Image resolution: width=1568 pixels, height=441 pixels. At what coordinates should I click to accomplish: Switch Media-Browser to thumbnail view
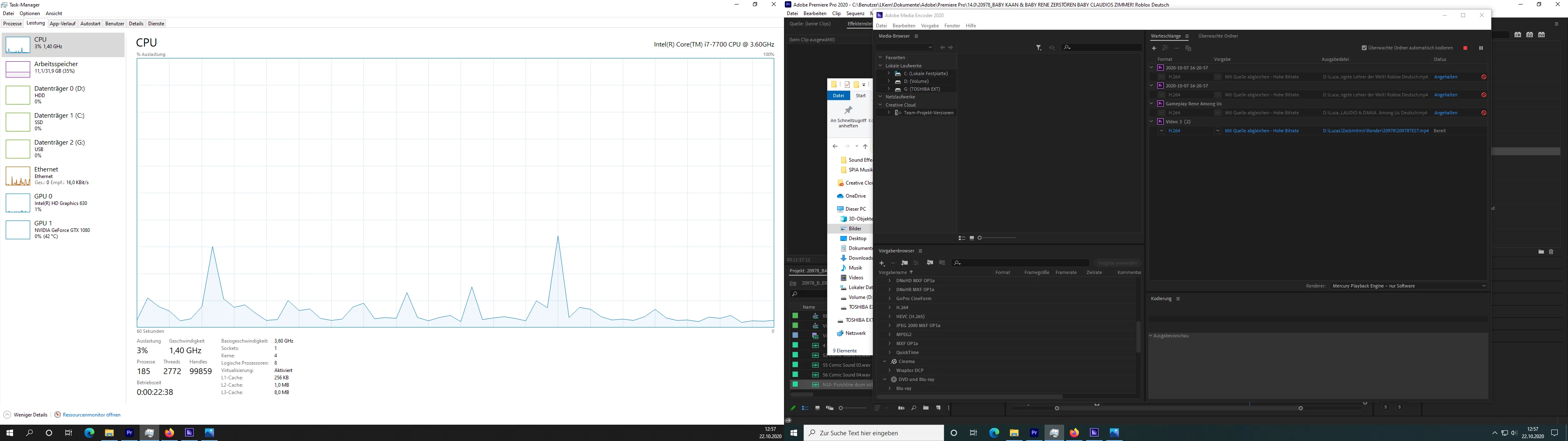(972, 238)
